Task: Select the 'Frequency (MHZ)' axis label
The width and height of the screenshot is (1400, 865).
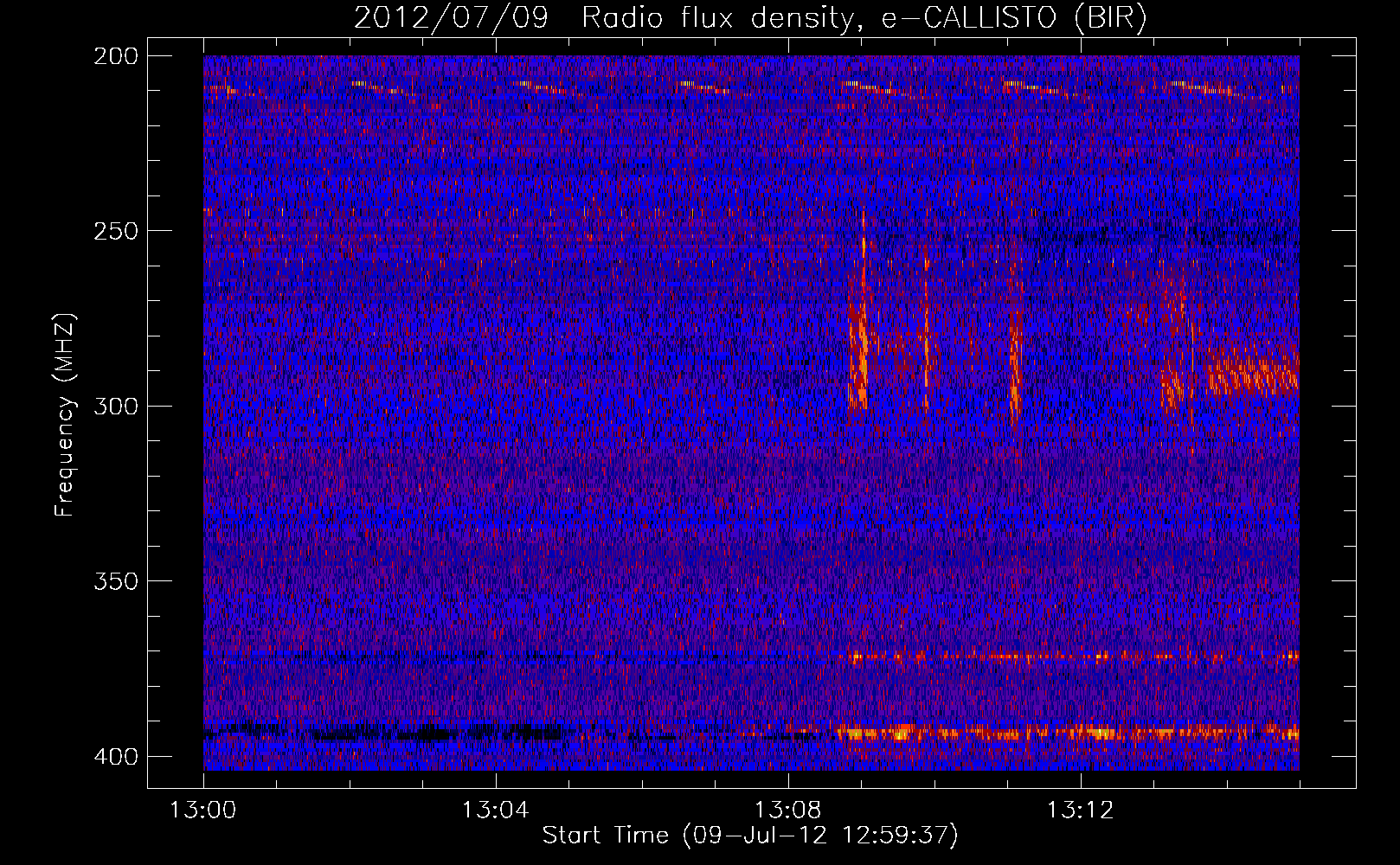Action: click(65, 415)
